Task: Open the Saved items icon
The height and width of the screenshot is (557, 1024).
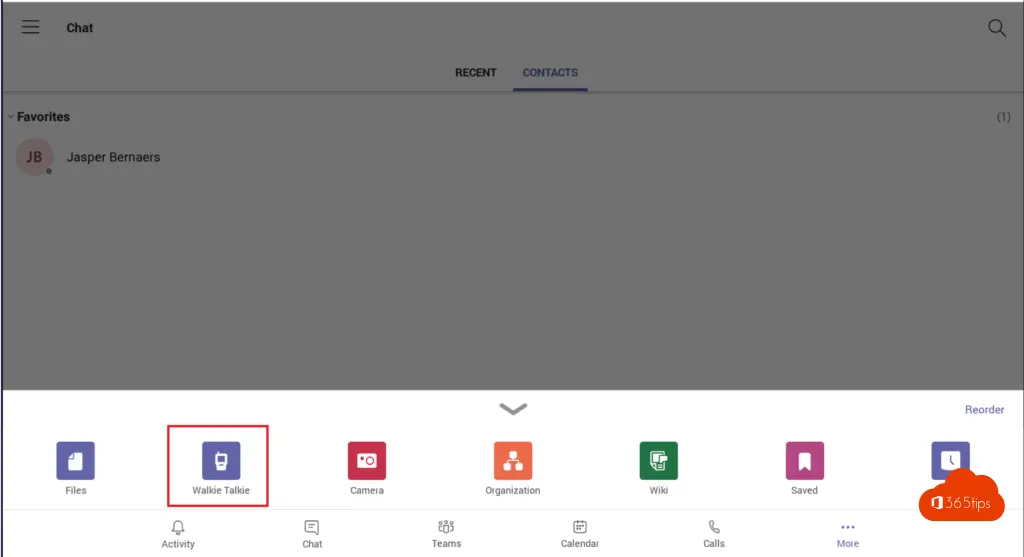Action: 804,461
